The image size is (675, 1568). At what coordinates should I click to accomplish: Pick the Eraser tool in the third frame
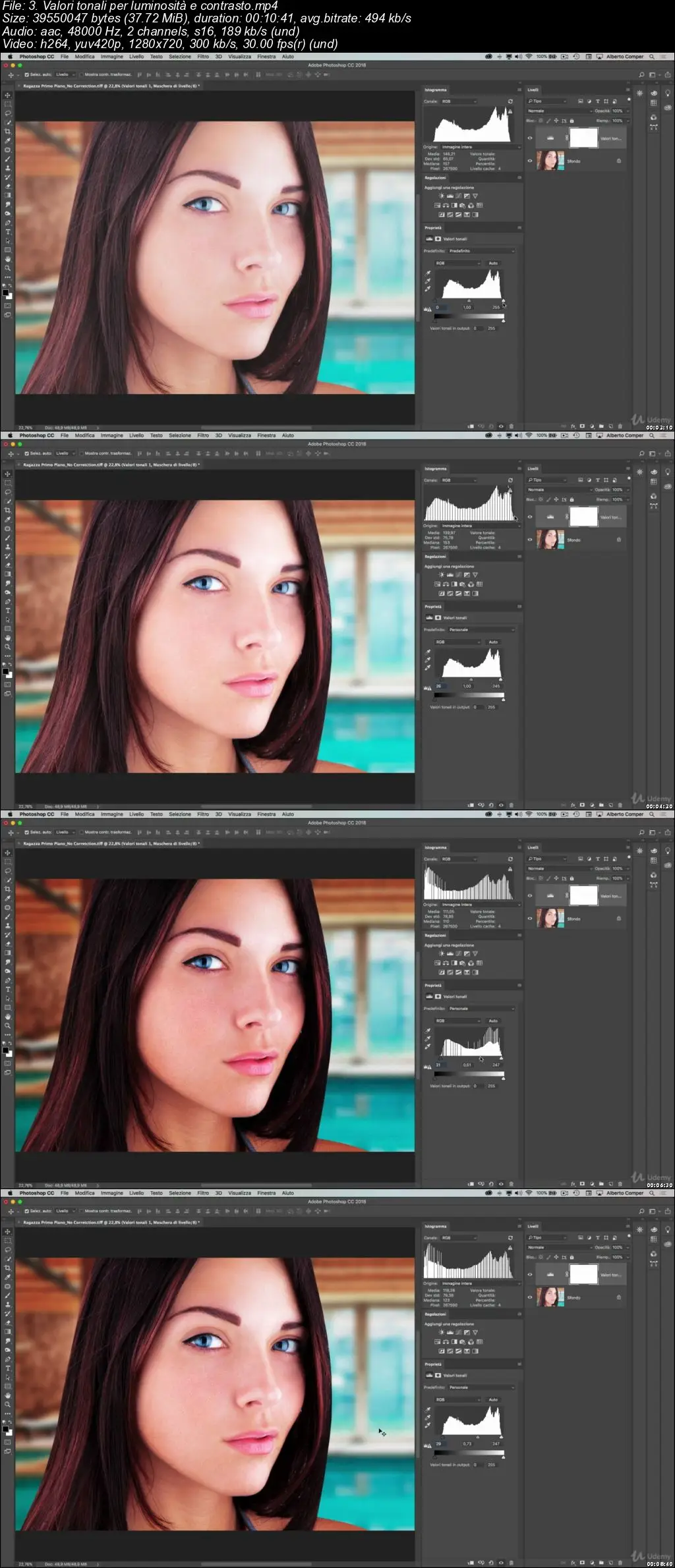point(8,944)
